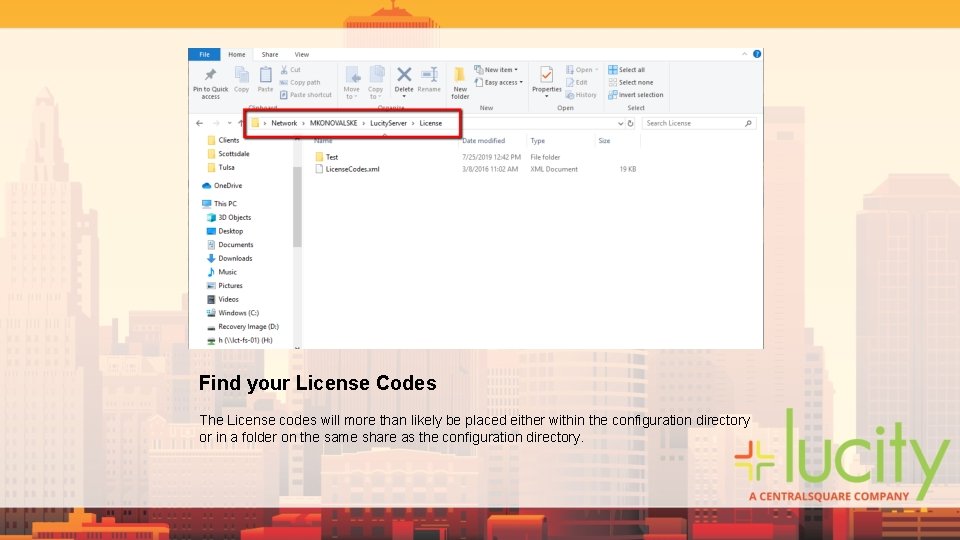The width and height of the screenshot is (960, 540).
Task: Open Videos in navigation pane
Action: click(x=228, y=299)
